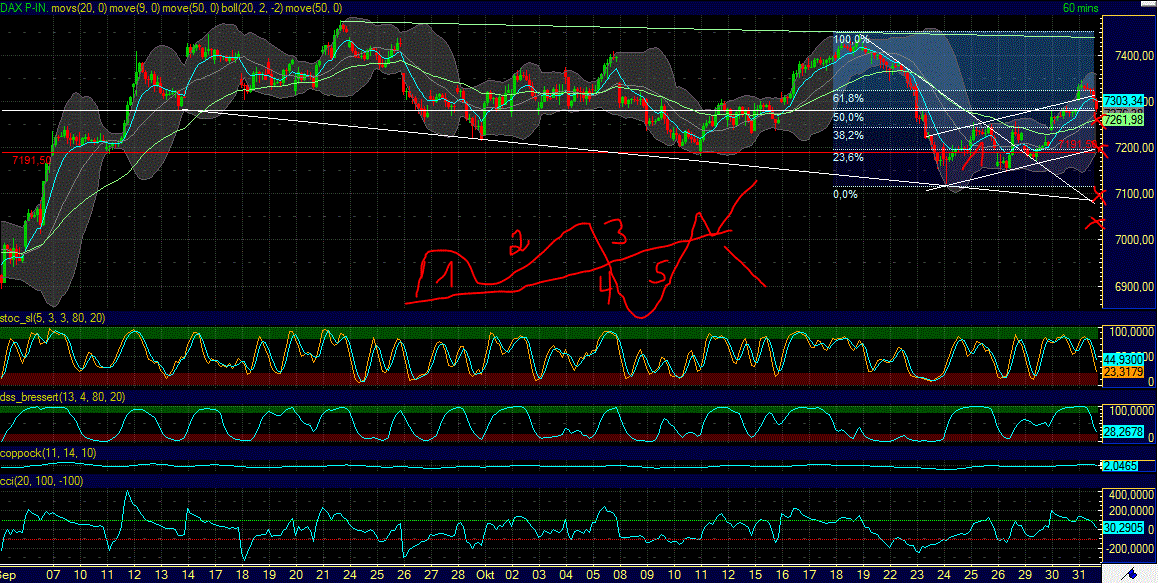1158x583 pixels.
Task: Click the 100,0% Fibonacci level label
Action: pos(849,38)
